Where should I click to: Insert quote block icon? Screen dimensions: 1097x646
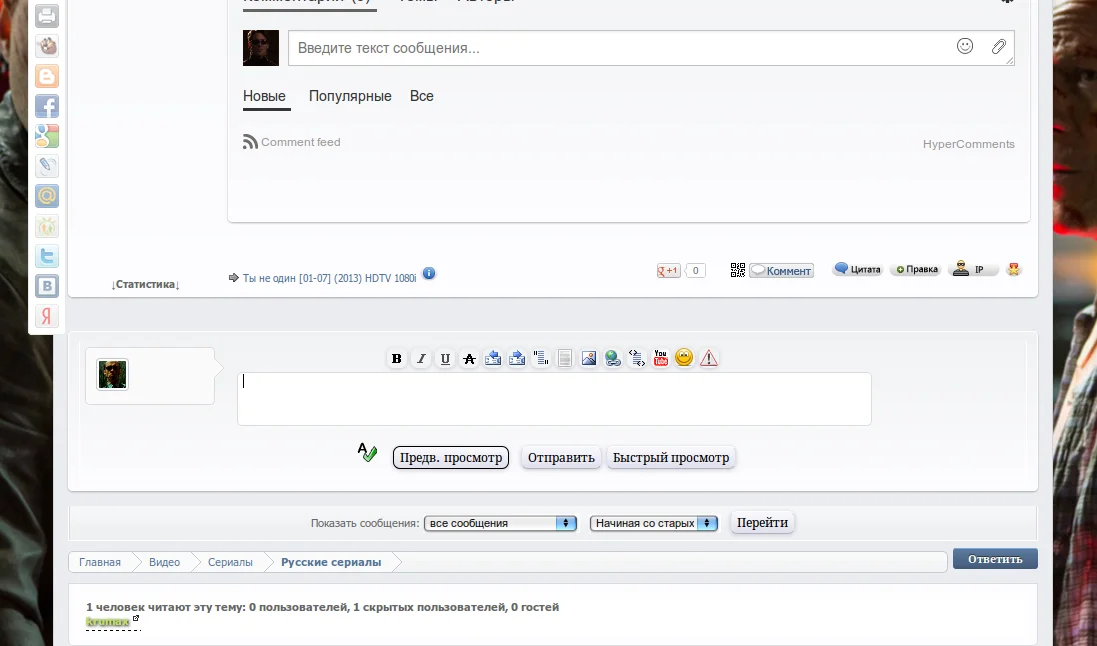tap(541, 358)
